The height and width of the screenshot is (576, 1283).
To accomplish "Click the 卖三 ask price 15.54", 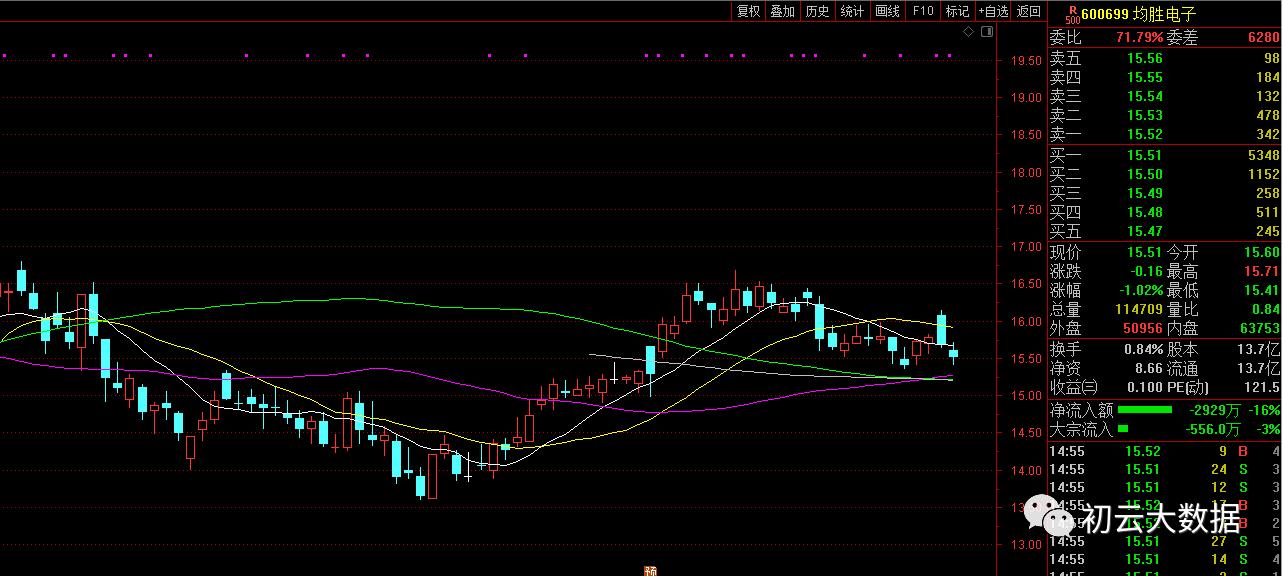I will pyautogui.click(x=1145, y=96).
